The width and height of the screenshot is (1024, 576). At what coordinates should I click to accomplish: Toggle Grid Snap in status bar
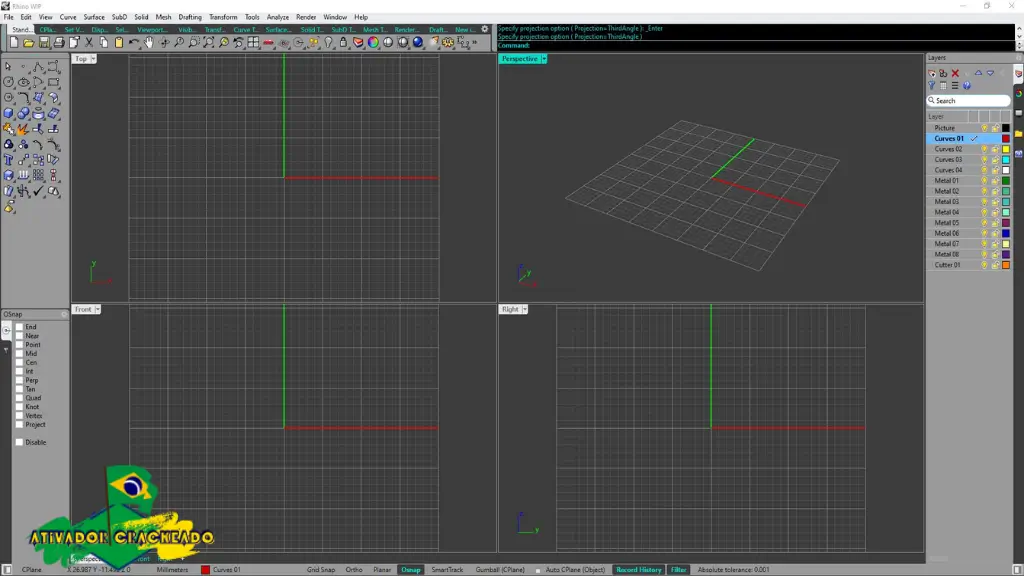321,569
